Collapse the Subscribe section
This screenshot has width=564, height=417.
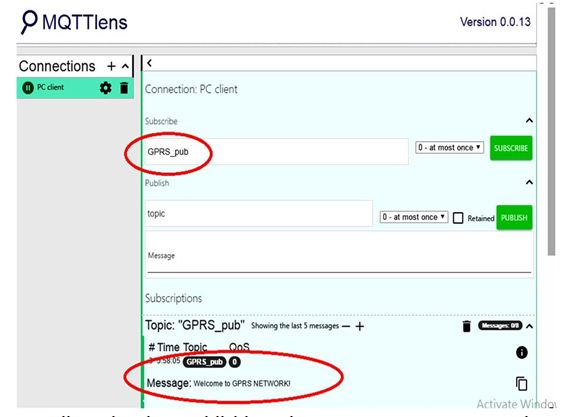[529, 121]
